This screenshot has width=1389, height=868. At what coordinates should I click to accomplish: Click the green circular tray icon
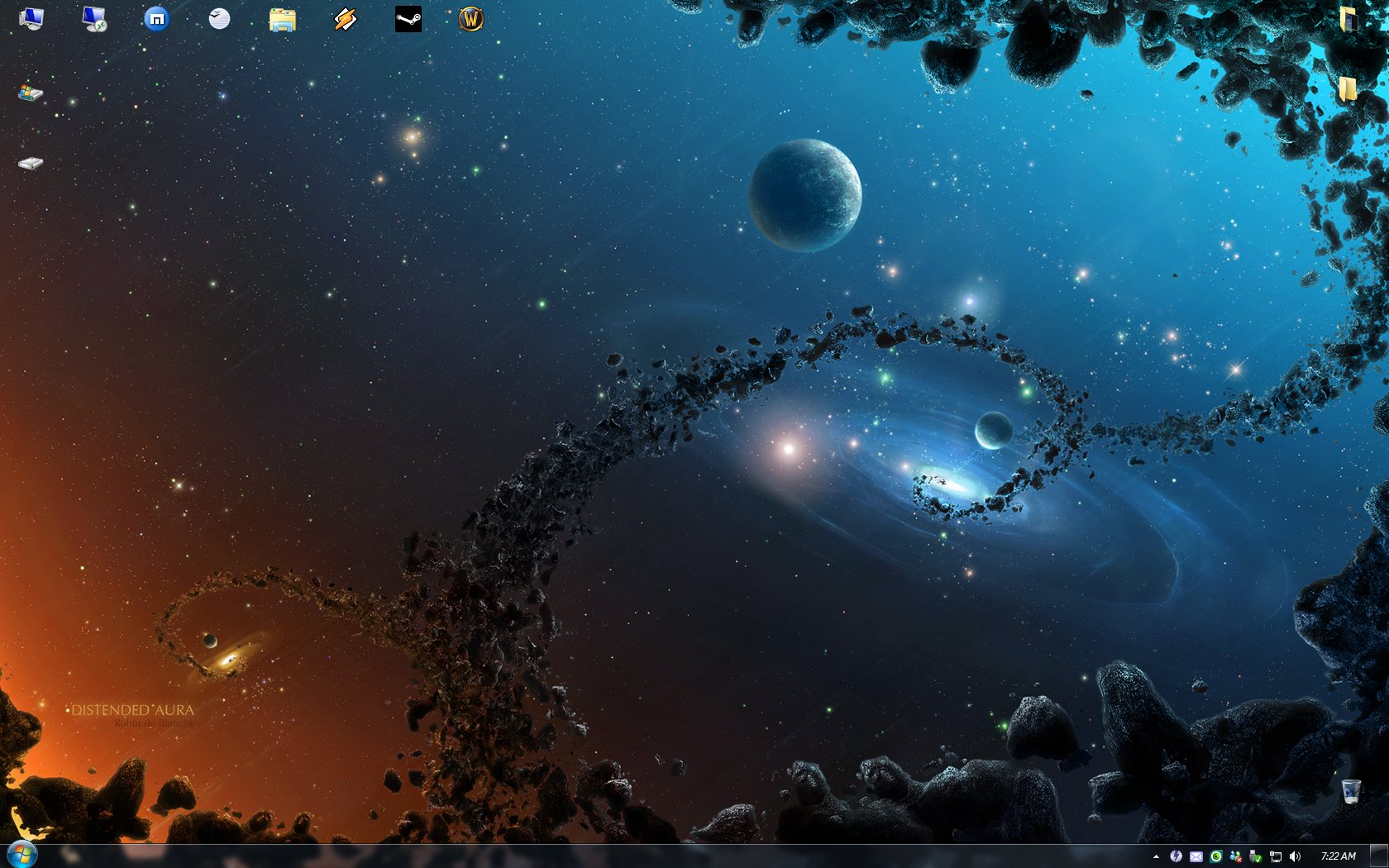tap(1215, 856)
